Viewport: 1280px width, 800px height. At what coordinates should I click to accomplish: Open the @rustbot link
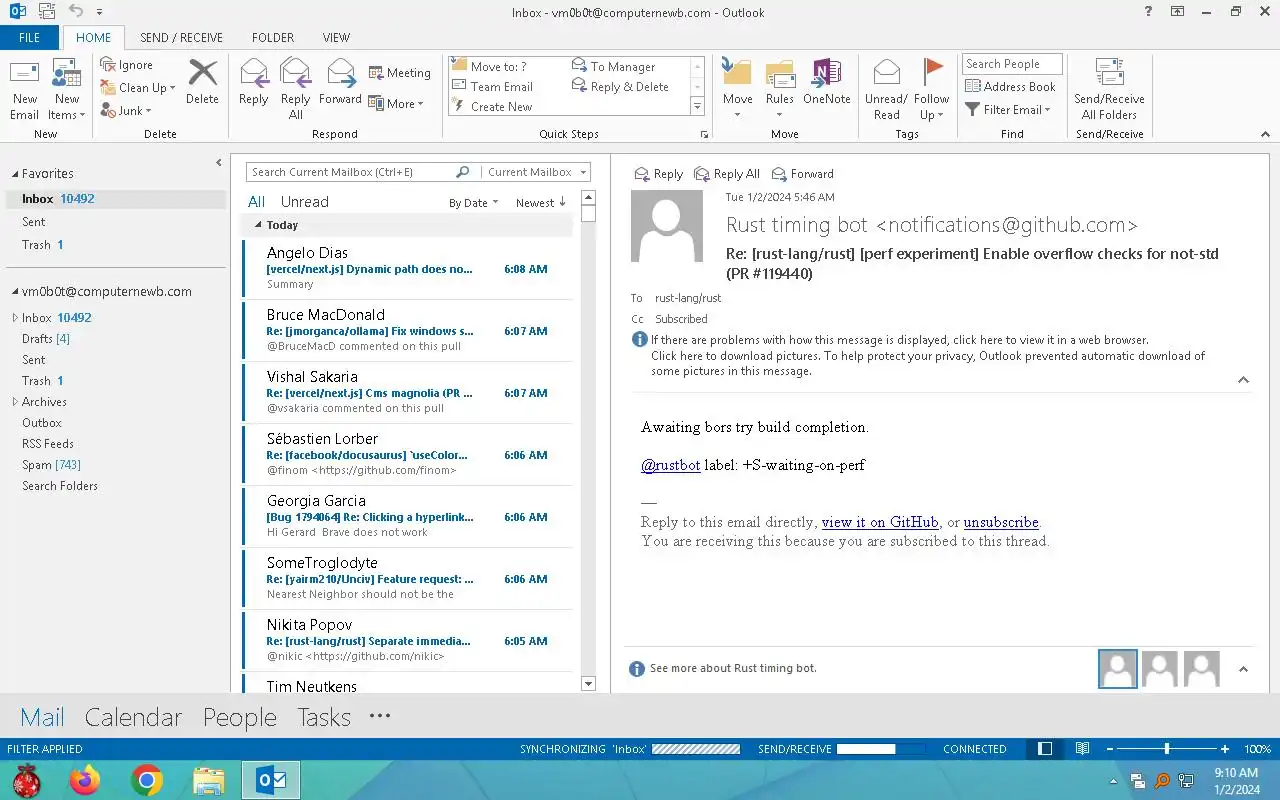(670, 465)
